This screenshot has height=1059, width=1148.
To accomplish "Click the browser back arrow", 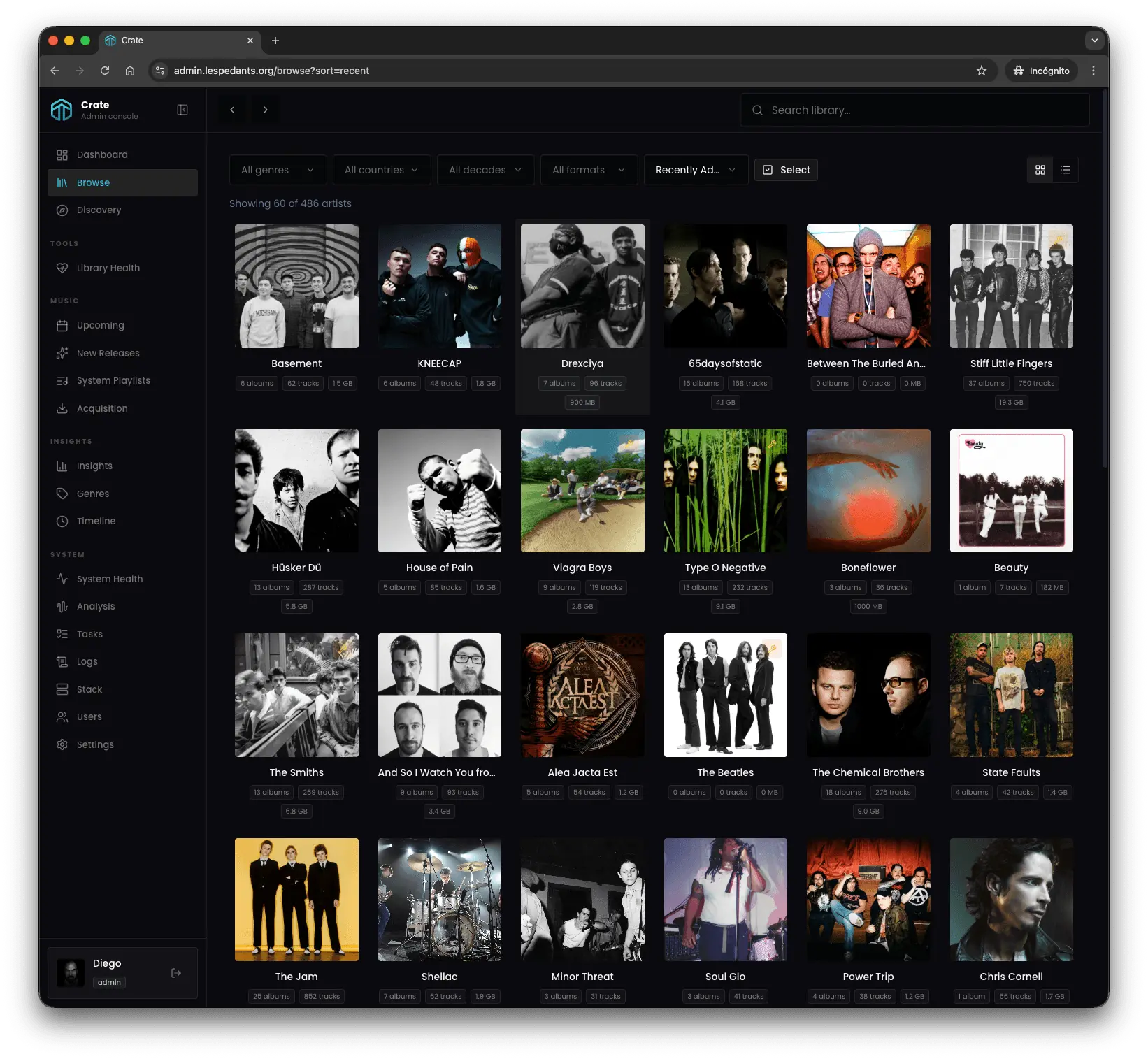I will tap(55, 71).
